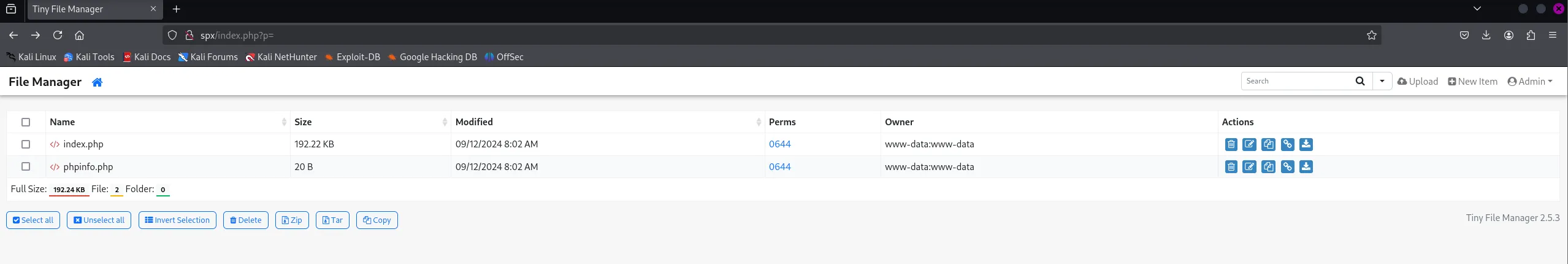The image size is (1568, 264).
Task: Open a new browser tab
Action: (x=177, y=9)
